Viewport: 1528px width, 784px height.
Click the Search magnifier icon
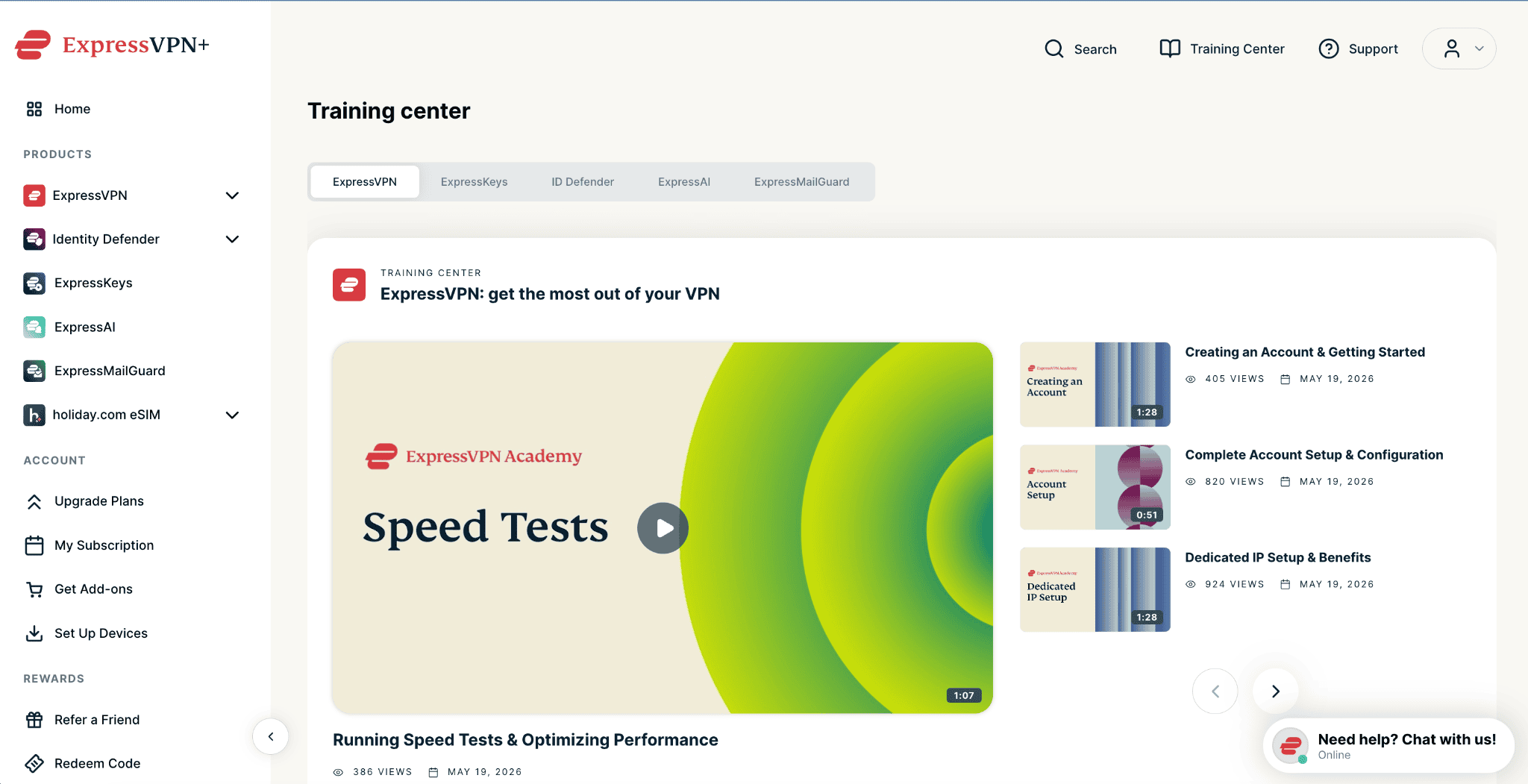pyautogui.click(x=1054, y=48)
